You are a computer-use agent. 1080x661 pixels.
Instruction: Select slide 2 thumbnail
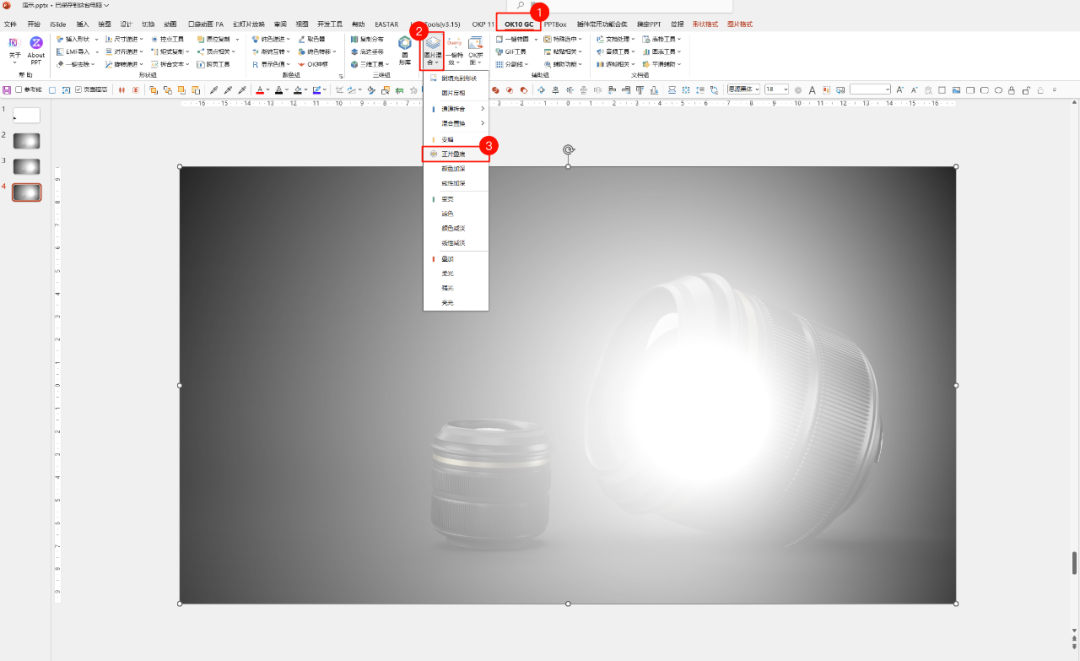27,140
